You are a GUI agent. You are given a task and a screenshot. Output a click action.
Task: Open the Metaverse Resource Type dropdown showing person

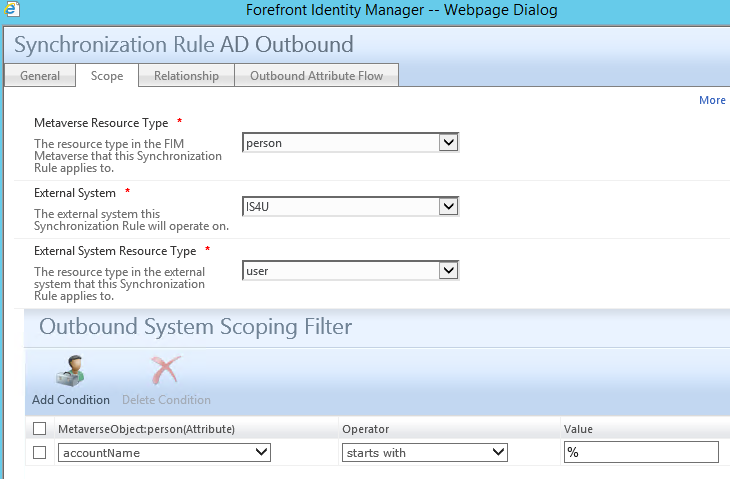point(351,142)
